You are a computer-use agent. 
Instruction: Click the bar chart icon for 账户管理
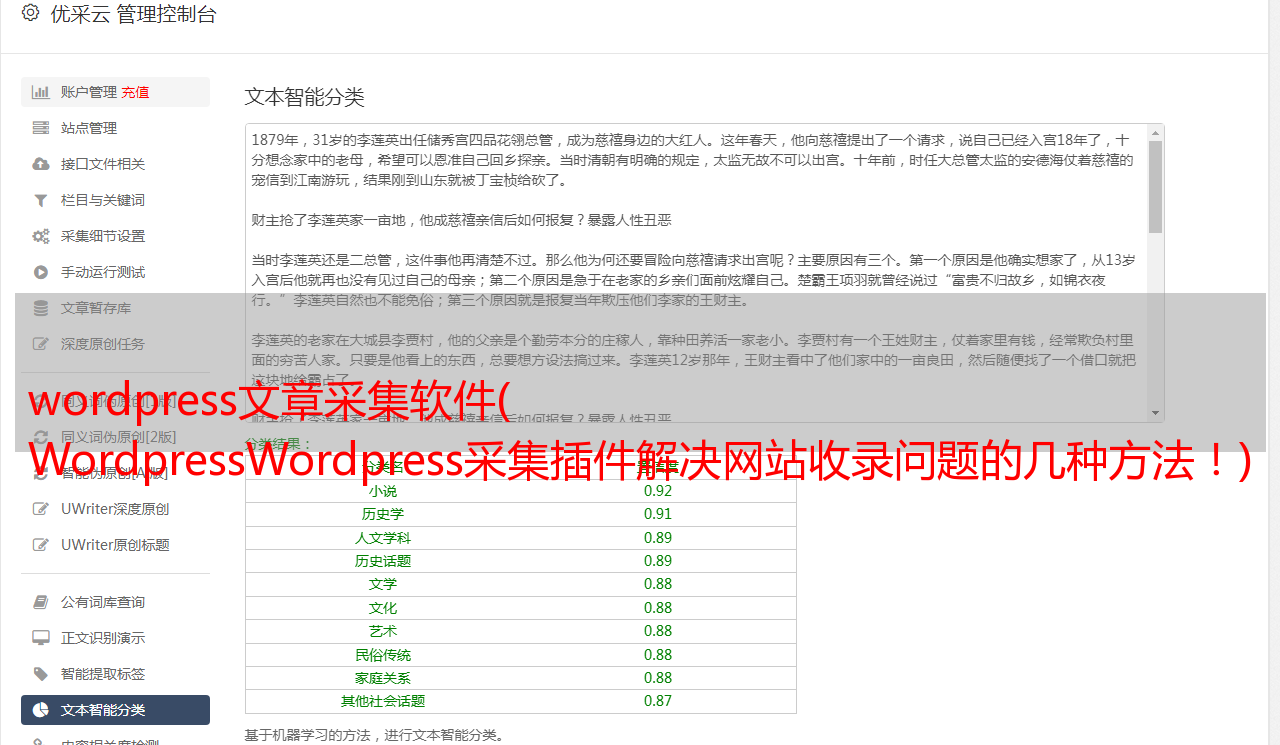tap(41, 92)
